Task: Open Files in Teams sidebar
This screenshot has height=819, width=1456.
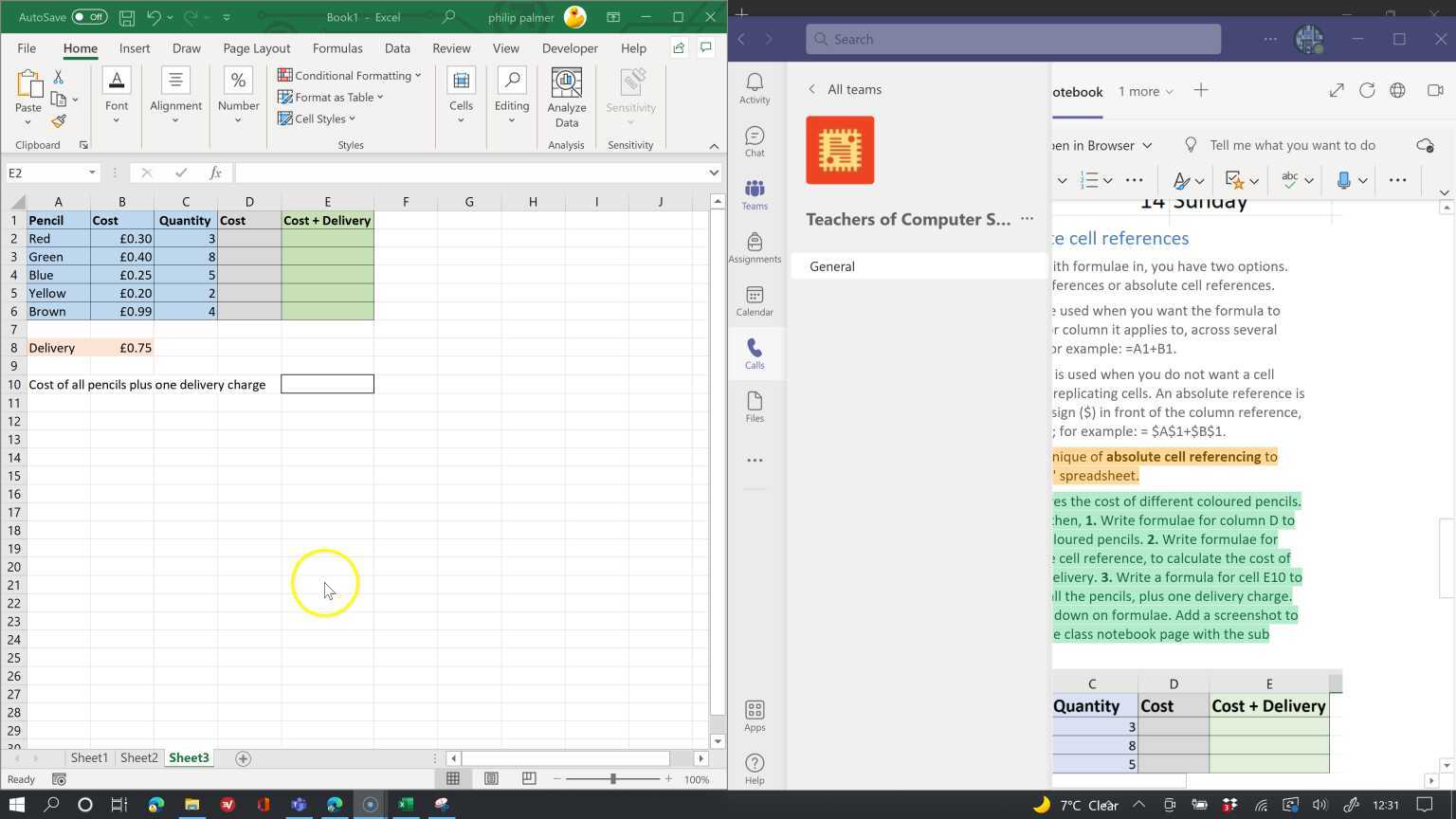Action: [755, 407]
